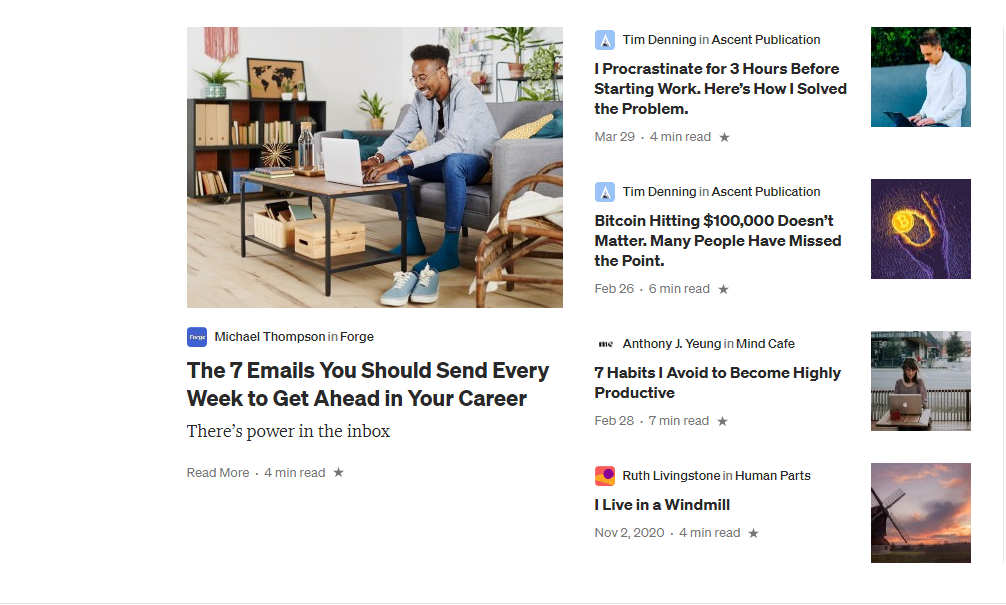Image resolution: width=1006 pixels, height=605 pixels.
Task: Open the 'I Live in a Windmill' article
Action: pyautogui.click(x=662, y=505)
